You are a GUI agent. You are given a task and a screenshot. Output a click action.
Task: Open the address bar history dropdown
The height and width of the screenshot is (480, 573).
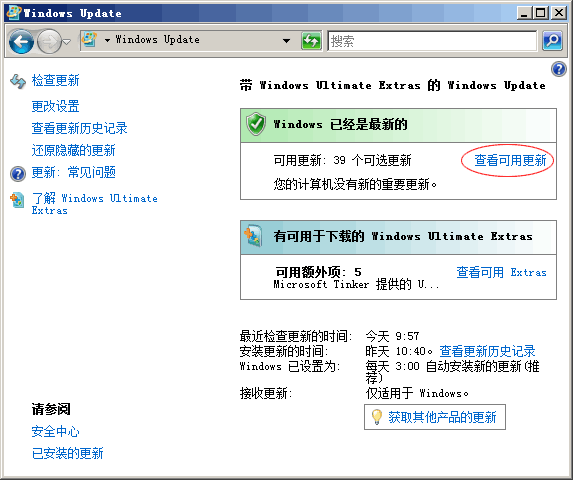286,41
